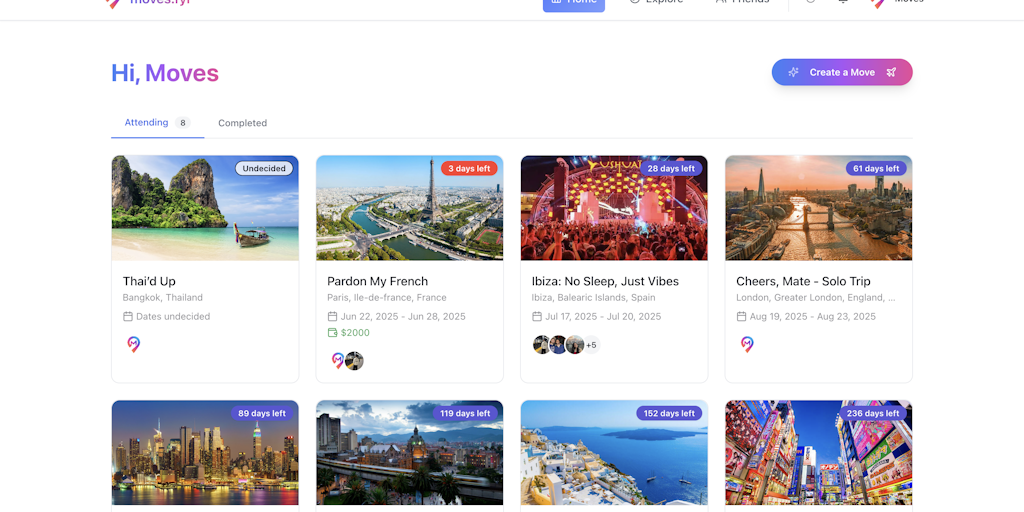Click calendar icon beside Jun 22, 2025 dates
Viewport: 1024px width, 512px height.
coord(332,316)
